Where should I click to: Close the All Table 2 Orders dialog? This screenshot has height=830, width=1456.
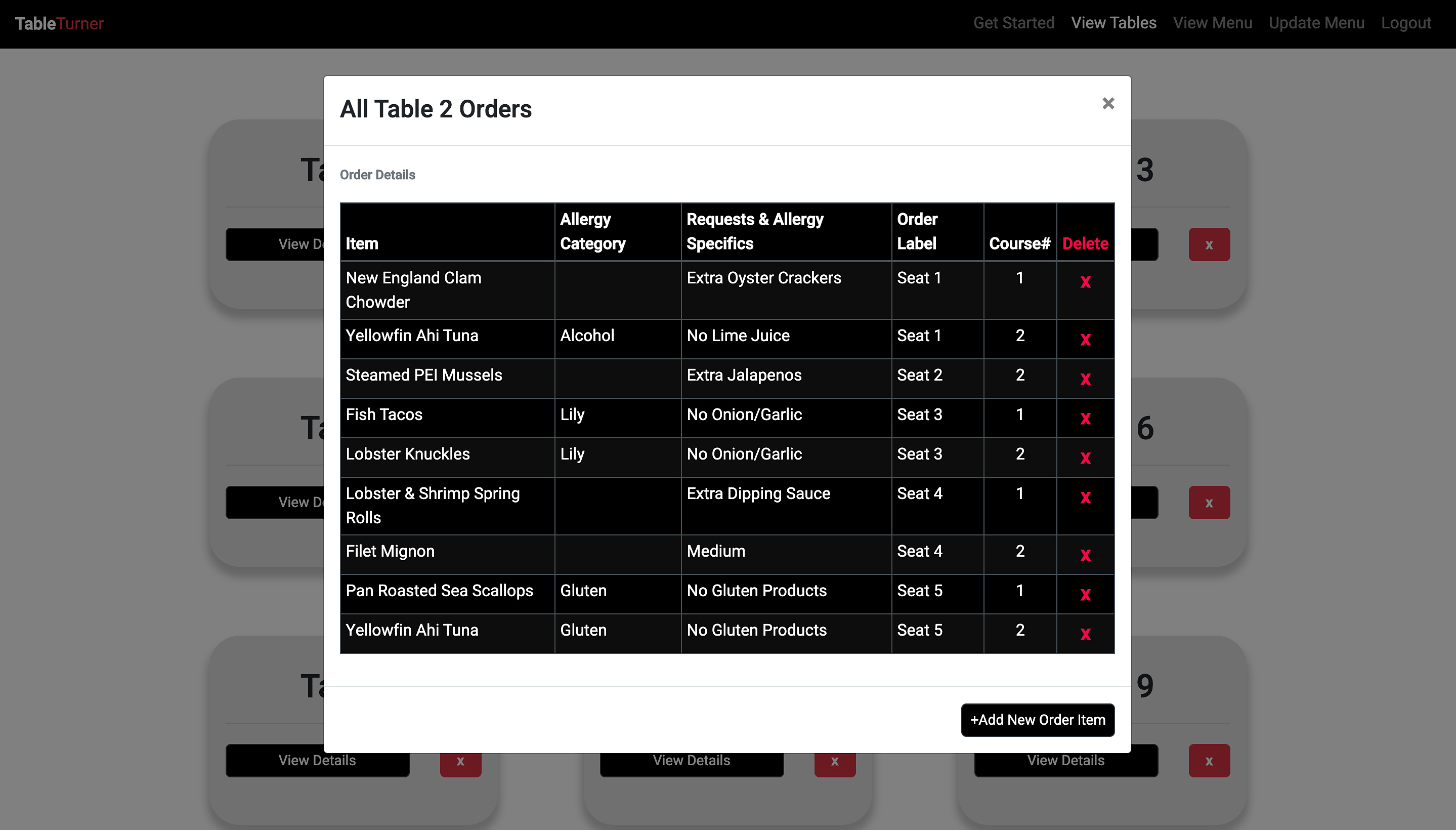[x=1108, y=103]
